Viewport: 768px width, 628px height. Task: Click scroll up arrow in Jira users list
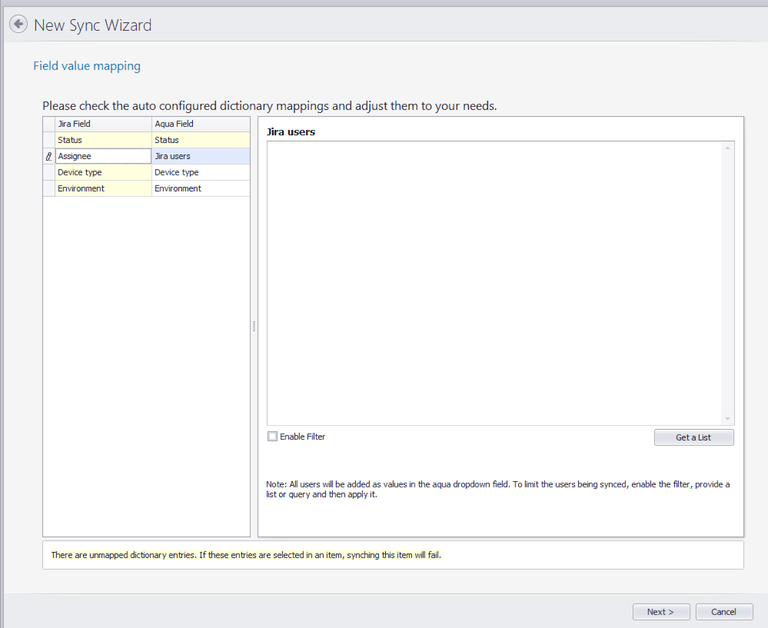(728, 148)
